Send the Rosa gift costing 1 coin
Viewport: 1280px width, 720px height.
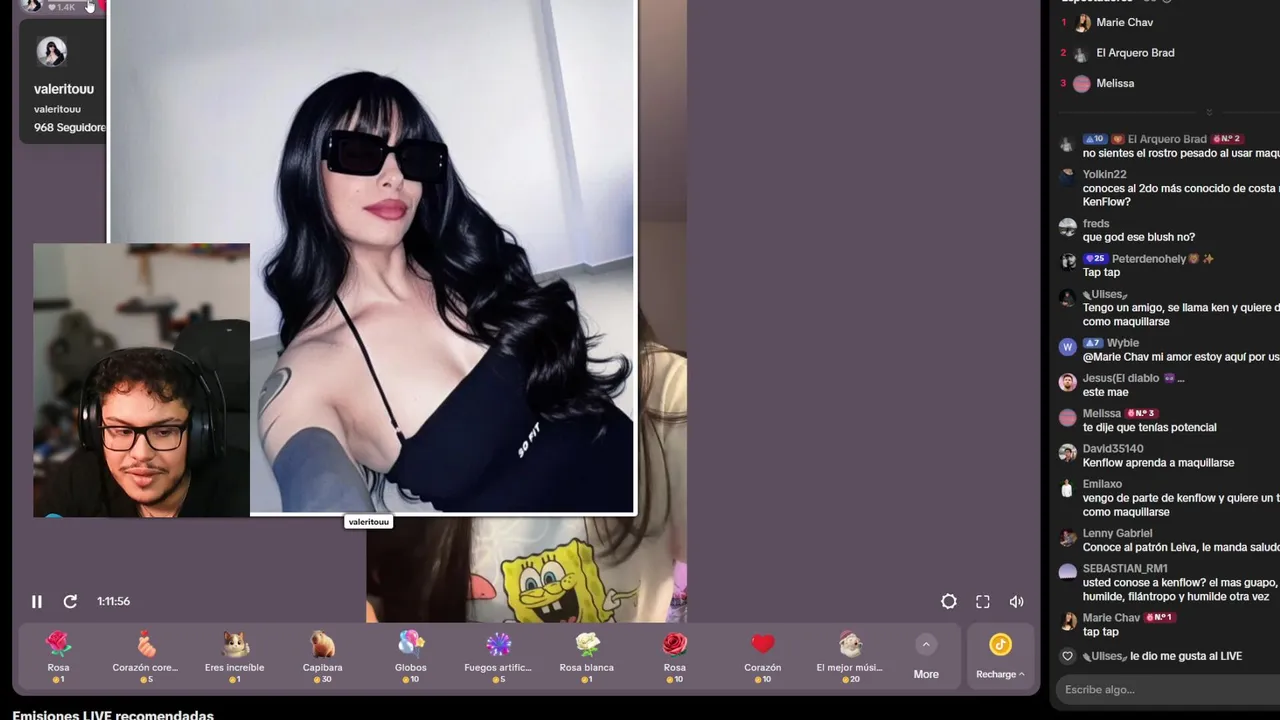[58, 657]
